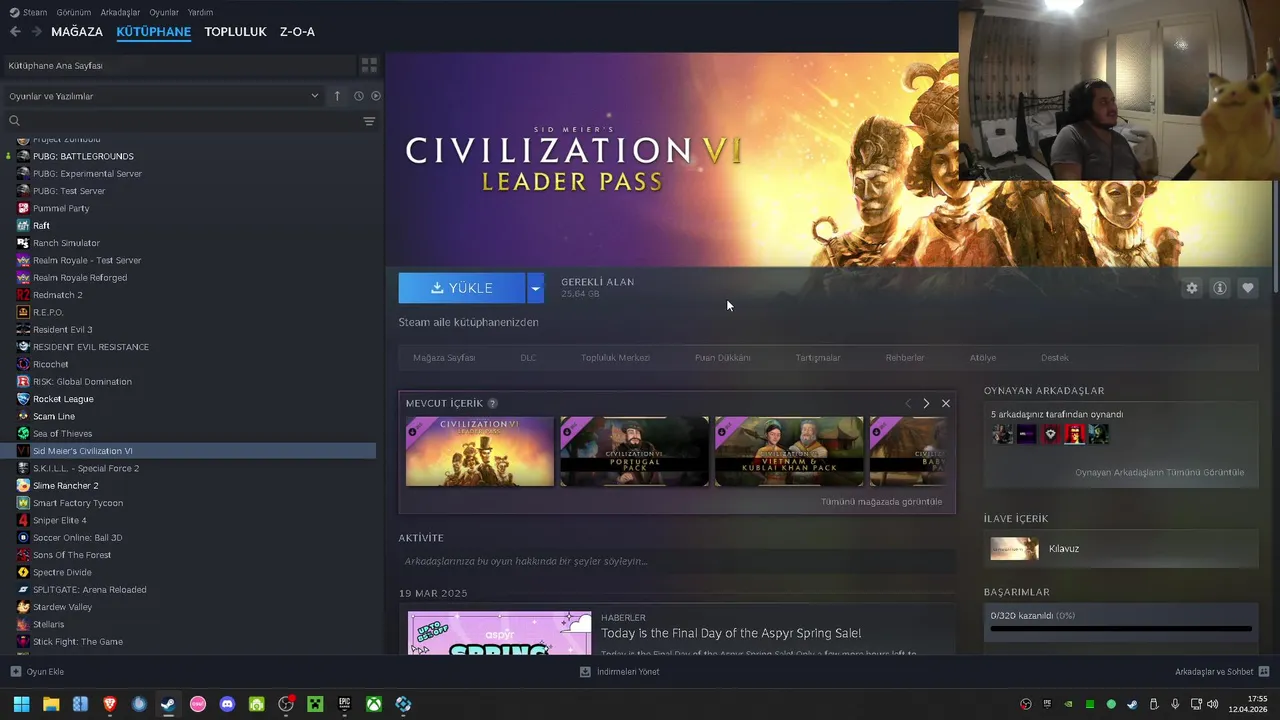Image resolution: width=1280 pixels, height=720 pixels.
Task: Open game info icon
Action: (1220, 288)
